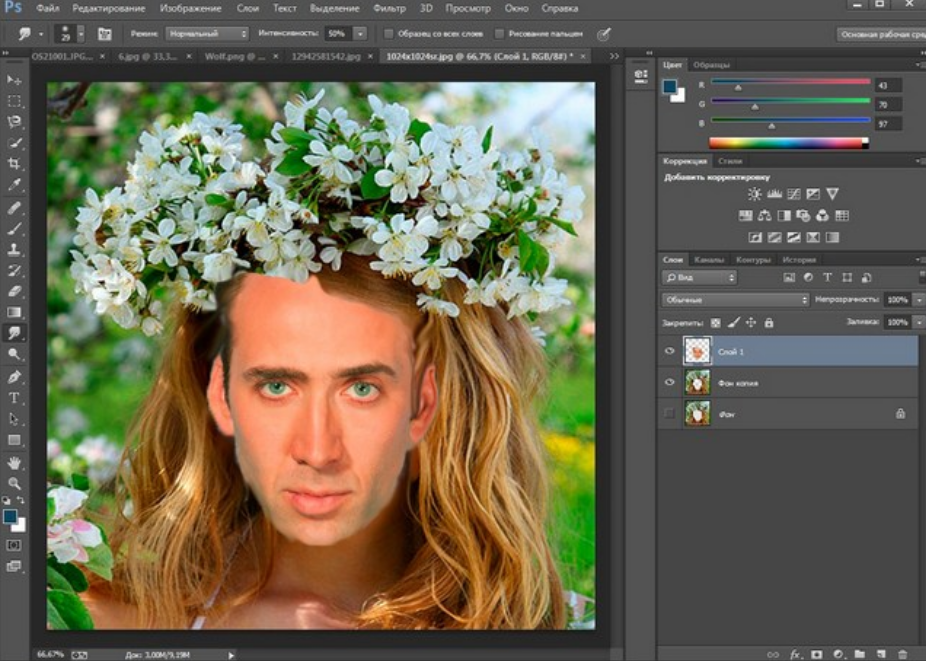Hide the Слой 1 layer

[x=669, y=351]
